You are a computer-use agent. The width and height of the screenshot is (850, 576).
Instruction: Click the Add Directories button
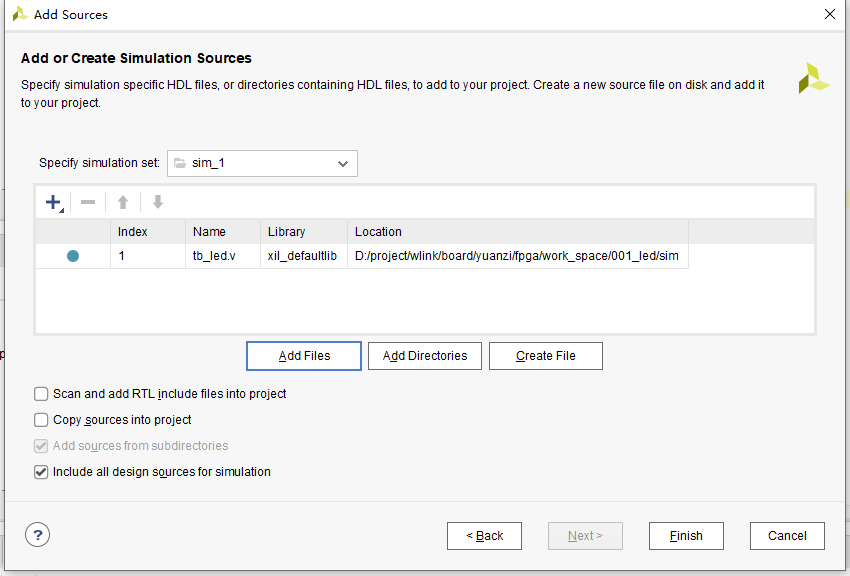[x=425, y=356]
